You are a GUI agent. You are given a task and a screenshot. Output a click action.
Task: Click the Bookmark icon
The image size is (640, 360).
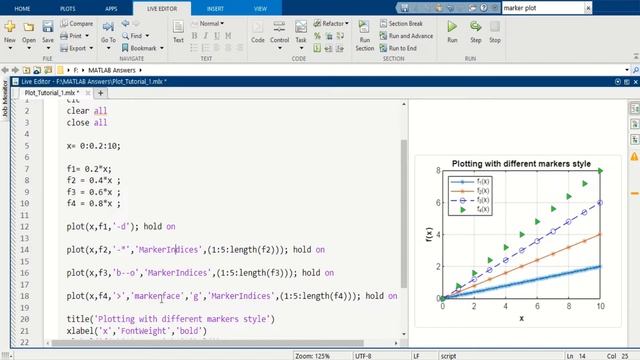click(125, 48)
